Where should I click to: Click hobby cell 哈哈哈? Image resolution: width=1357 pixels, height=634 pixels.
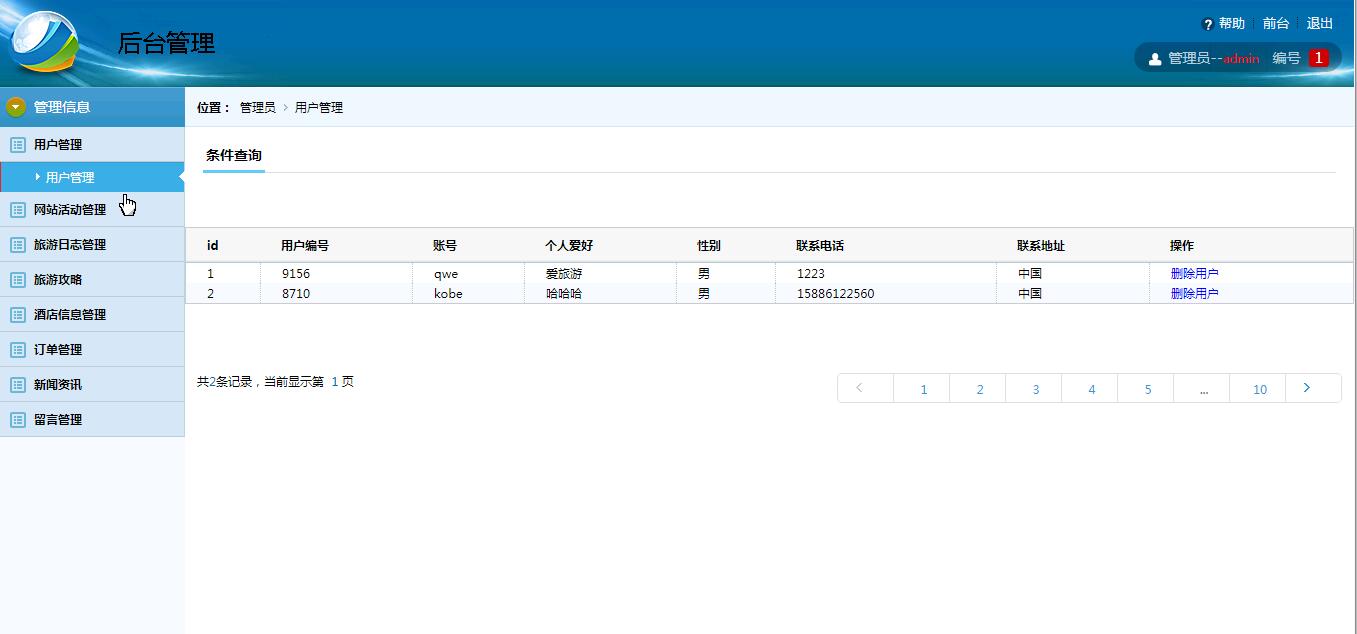pos(564,294)
